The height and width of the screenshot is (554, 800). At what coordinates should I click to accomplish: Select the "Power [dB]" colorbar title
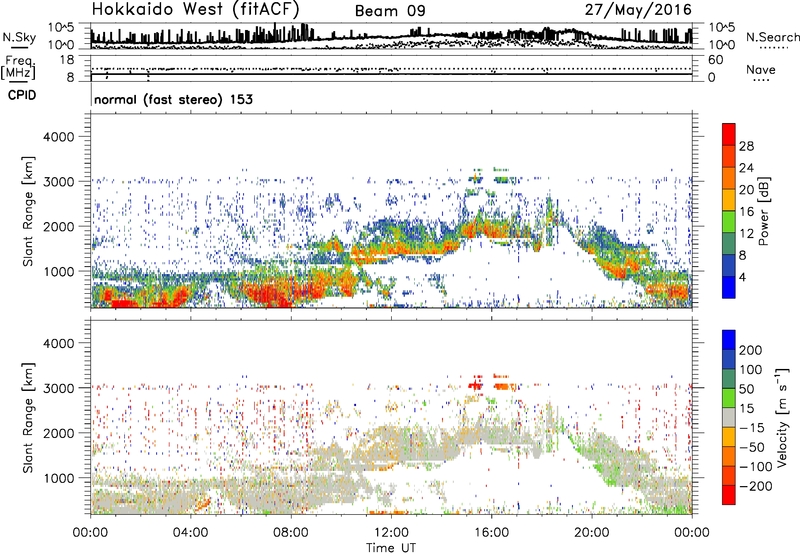click(763, 211)
